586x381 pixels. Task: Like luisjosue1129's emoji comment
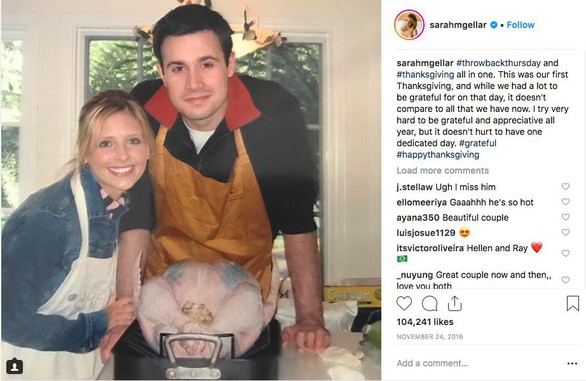coord(565,233)
